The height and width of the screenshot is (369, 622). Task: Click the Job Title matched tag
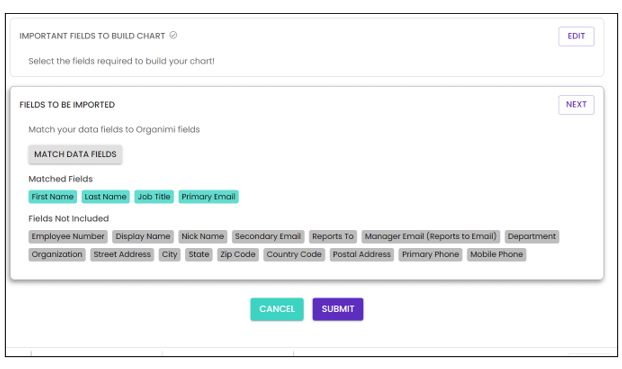click(154, 197)
